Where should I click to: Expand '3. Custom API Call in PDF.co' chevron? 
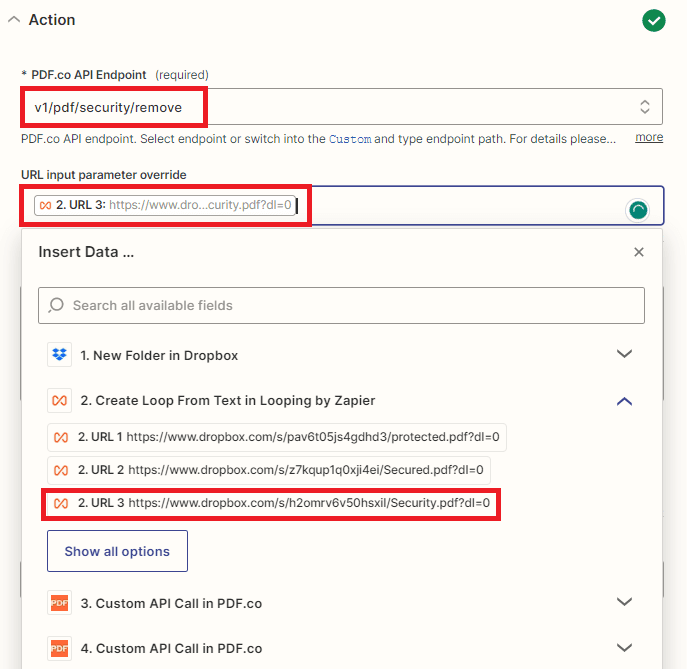pyautogui.click(x=624, y=602)
